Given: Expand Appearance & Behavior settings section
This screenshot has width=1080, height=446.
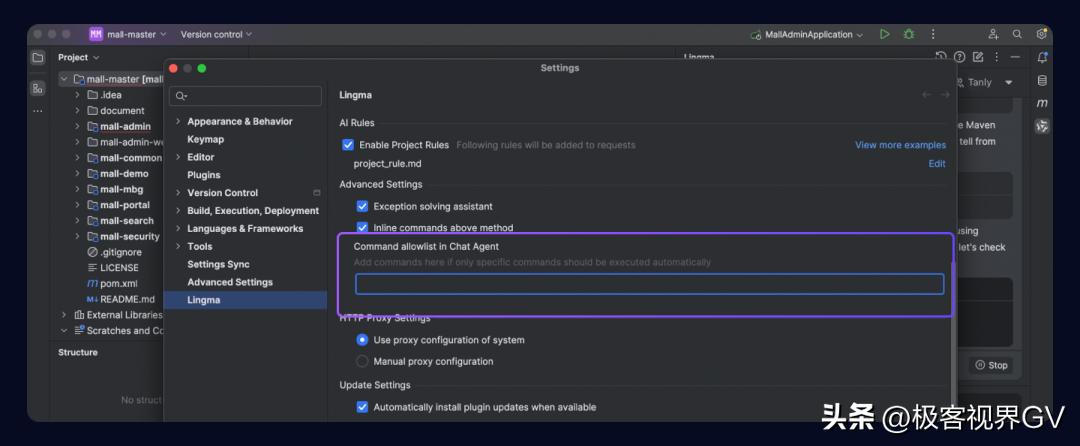Looking at the screenshot, I should pos(178,121).
